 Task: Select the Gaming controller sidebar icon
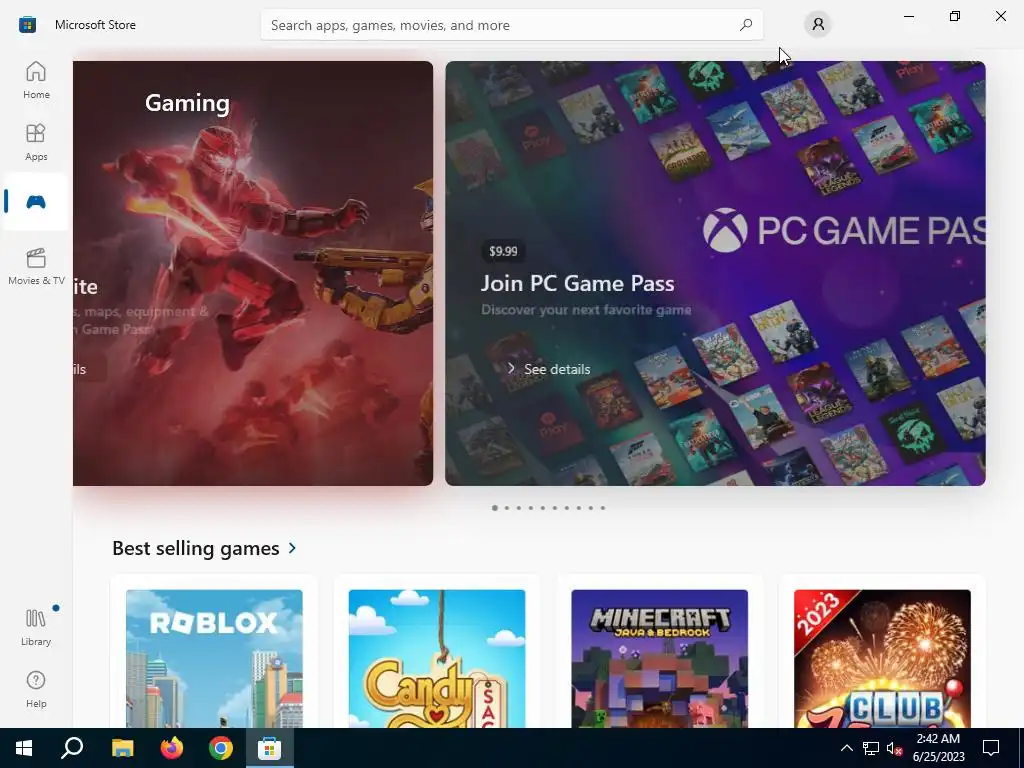(x=36, y=202)
